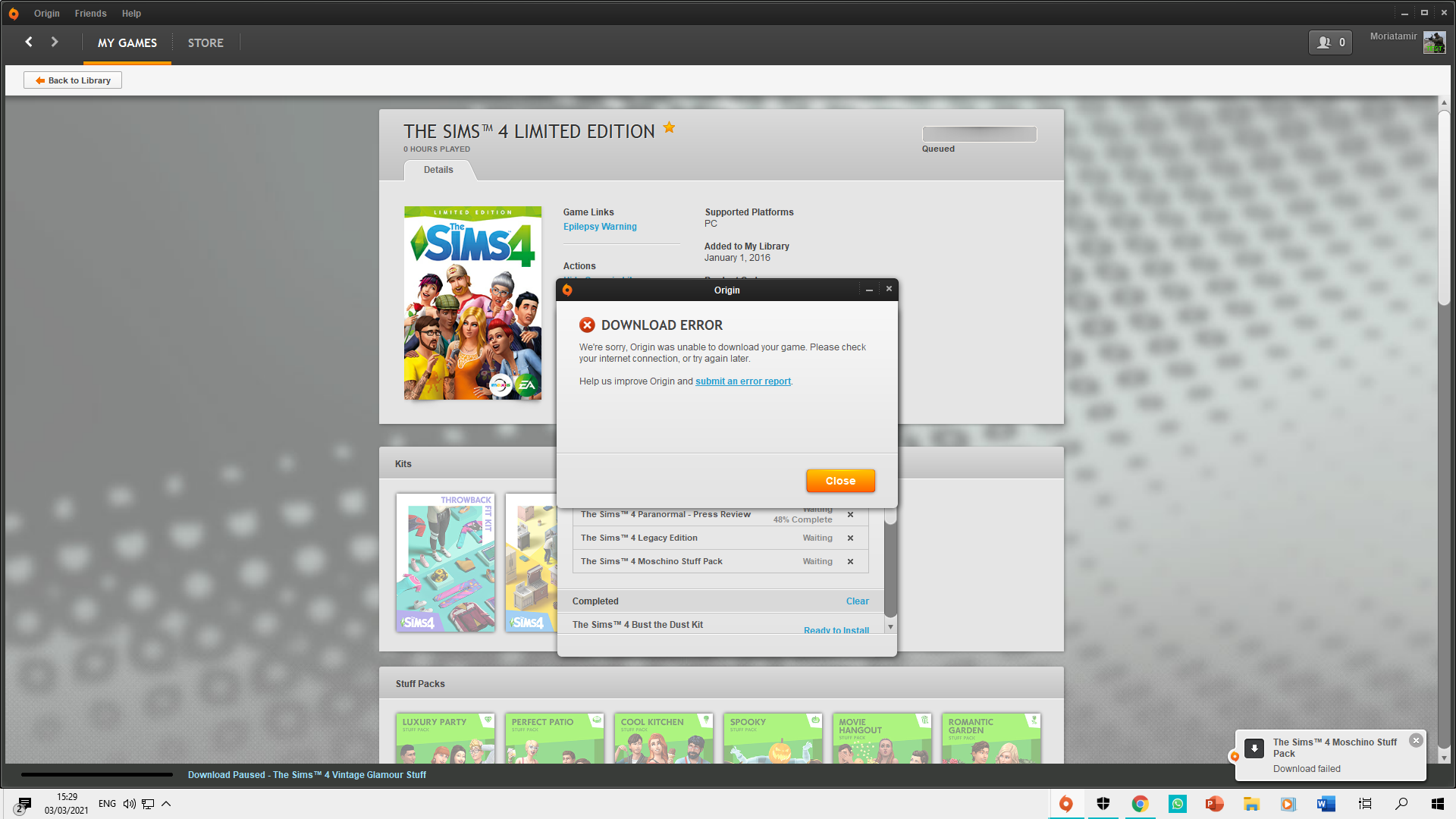The image size is (1456, 819).
Task: Click the forward navigation arrow
Action: (x=55, y=42)
